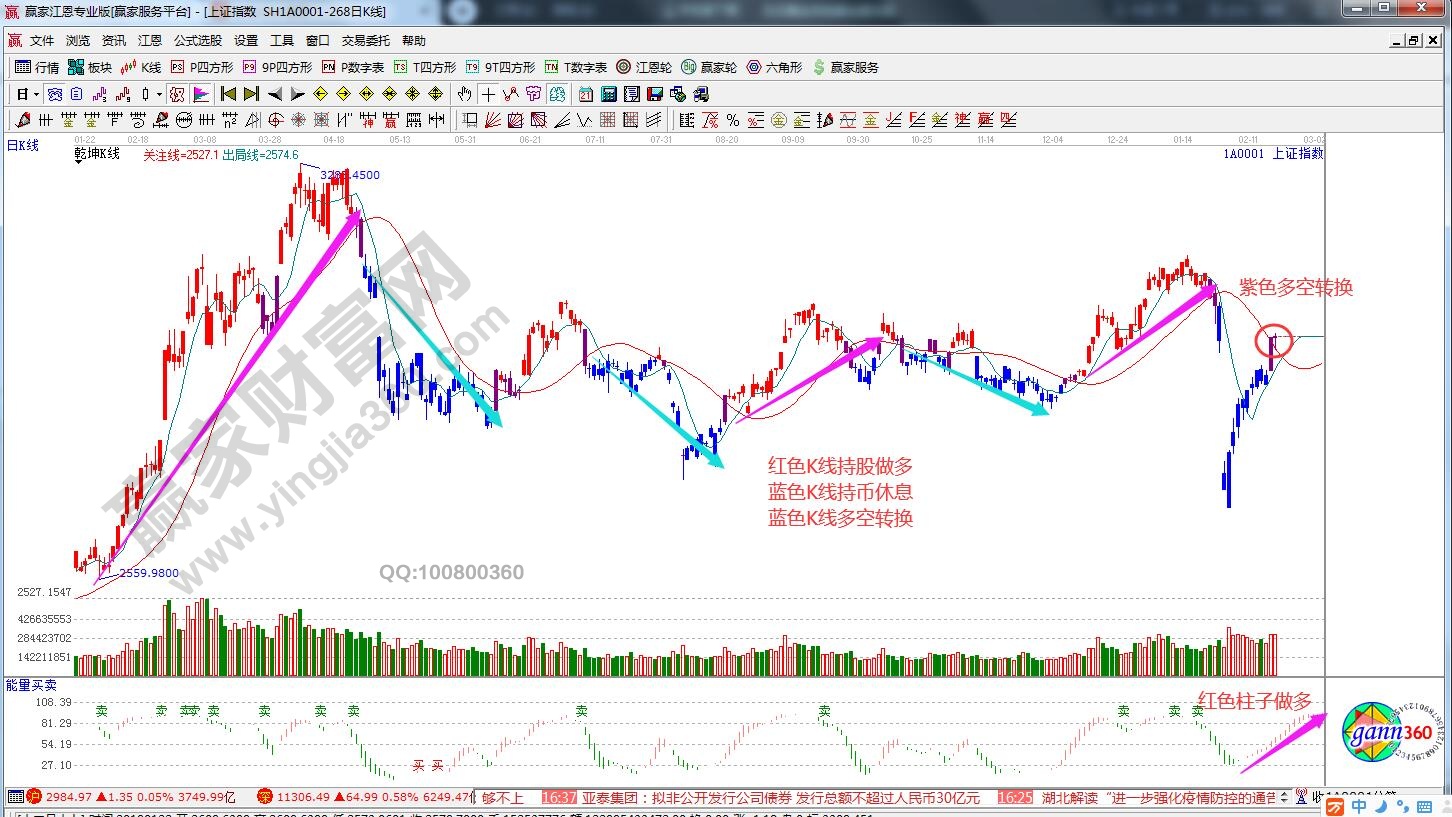
Task: Click the gann360 globe logo
Action: click(x=1378, y=735)
